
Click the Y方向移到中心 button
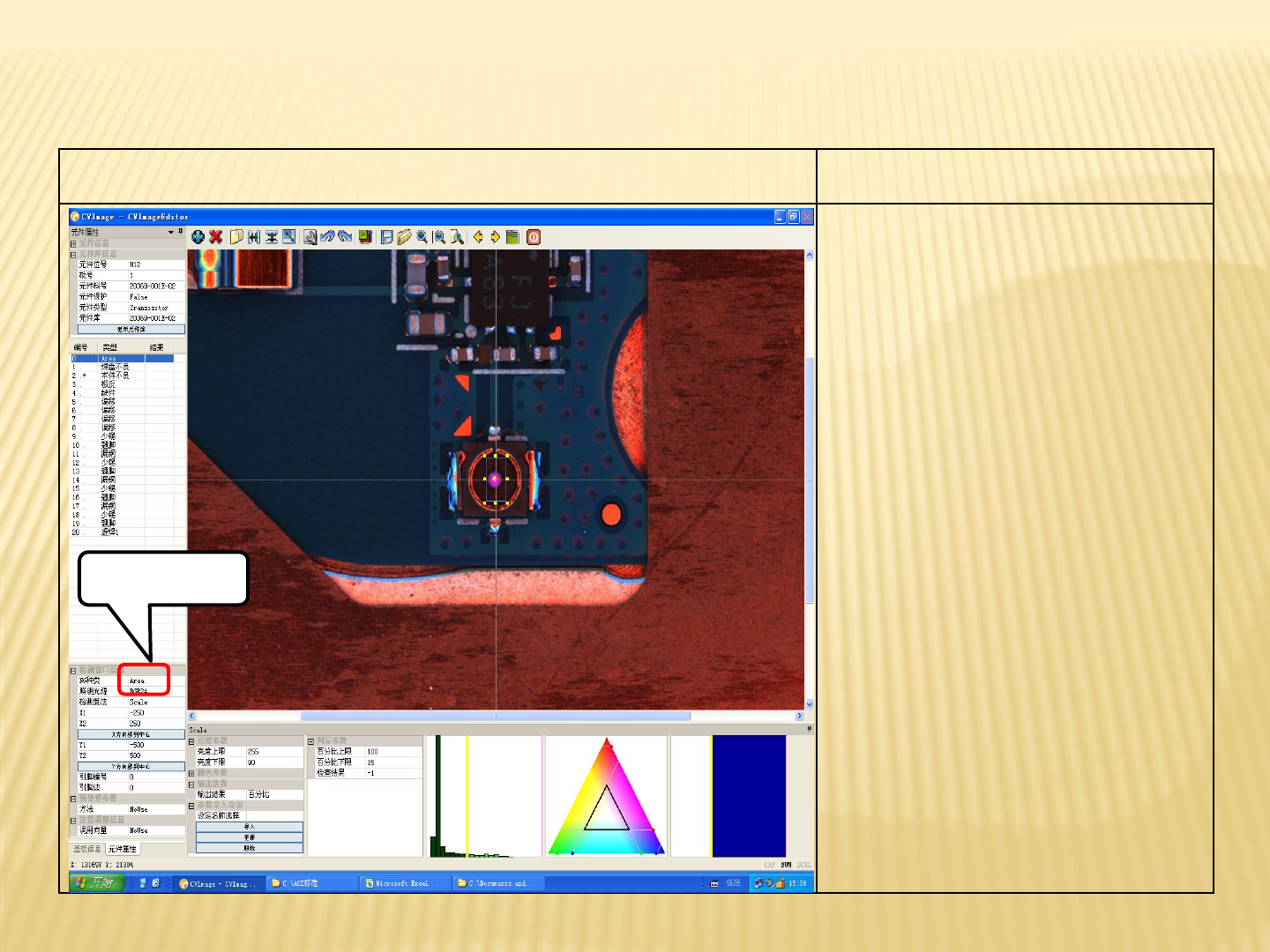click(x=131, y=767)
